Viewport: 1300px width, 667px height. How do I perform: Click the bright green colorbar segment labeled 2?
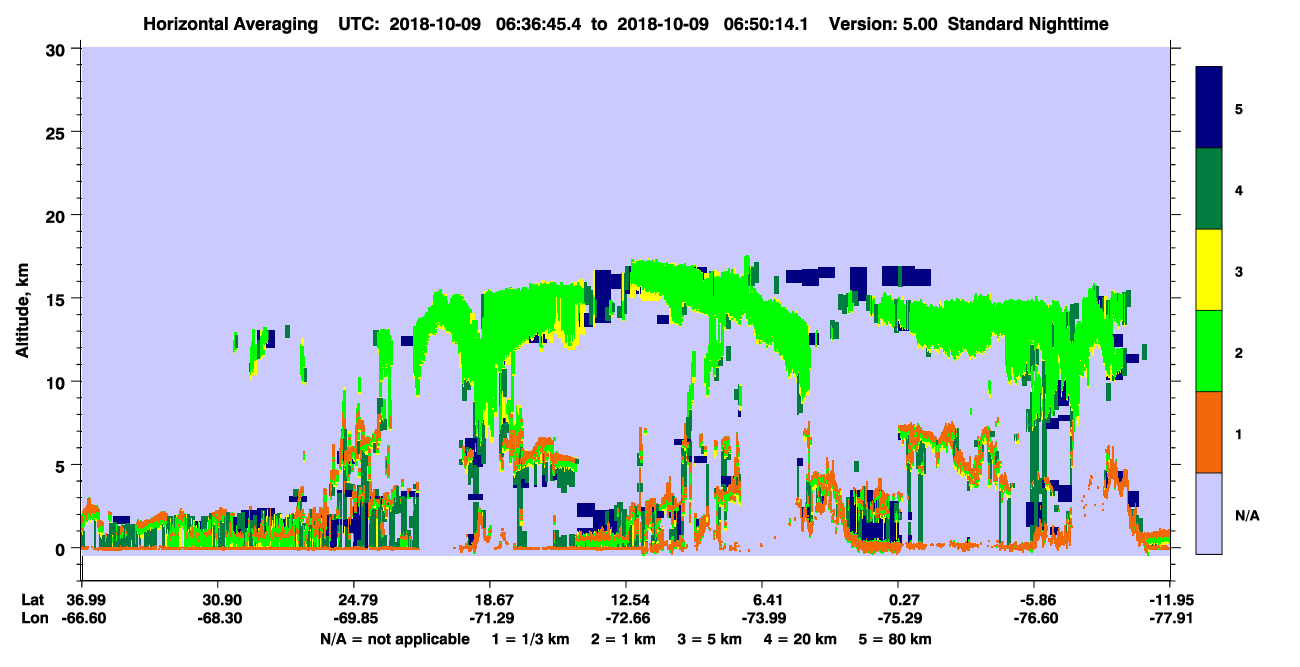pyautogui.click(x=1210, y=351)
